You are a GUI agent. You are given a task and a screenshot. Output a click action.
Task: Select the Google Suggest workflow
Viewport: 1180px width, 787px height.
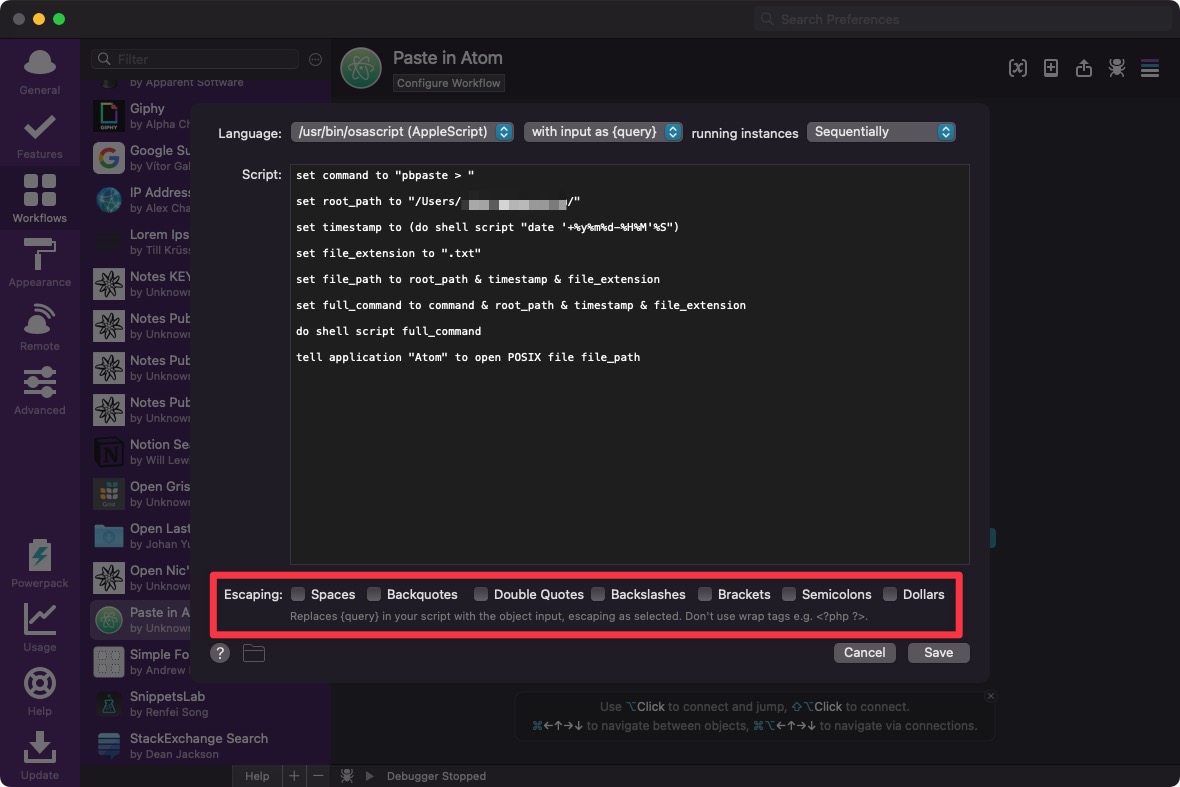(141, 158)
